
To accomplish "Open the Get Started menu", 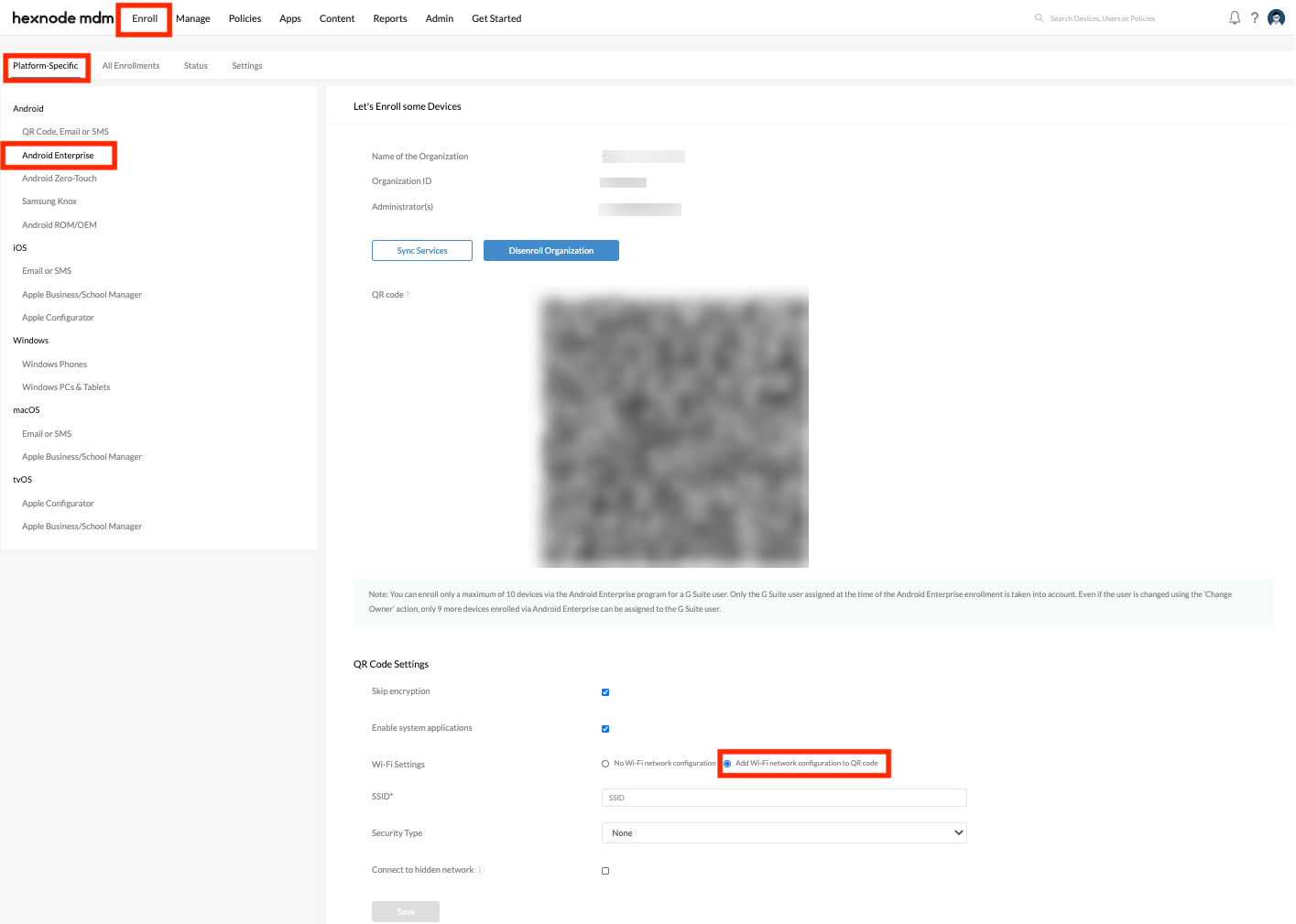I will [x=496, y=18].
